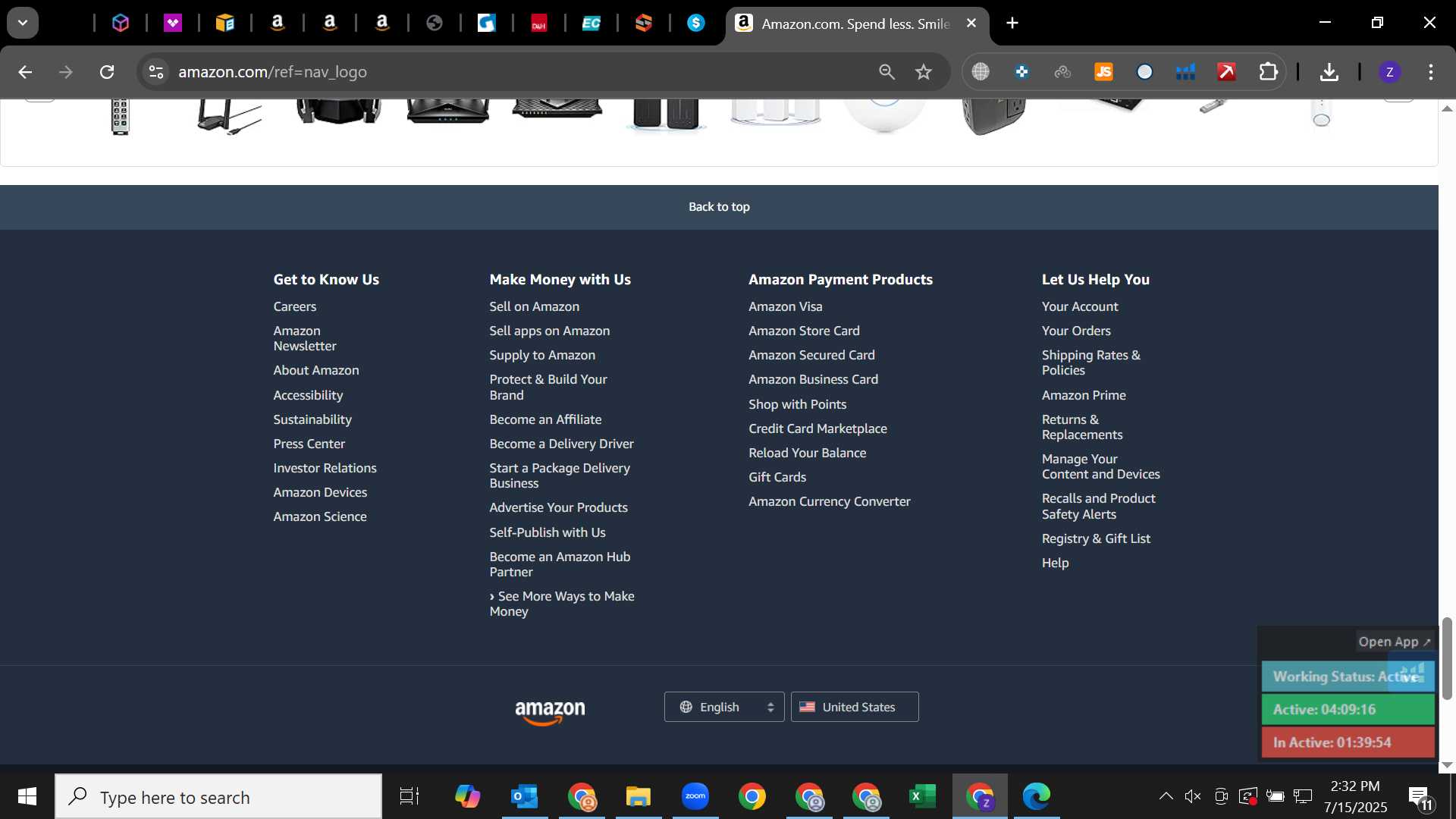Change country from United States button
The image size is (1456, 819).
(855, 707)
